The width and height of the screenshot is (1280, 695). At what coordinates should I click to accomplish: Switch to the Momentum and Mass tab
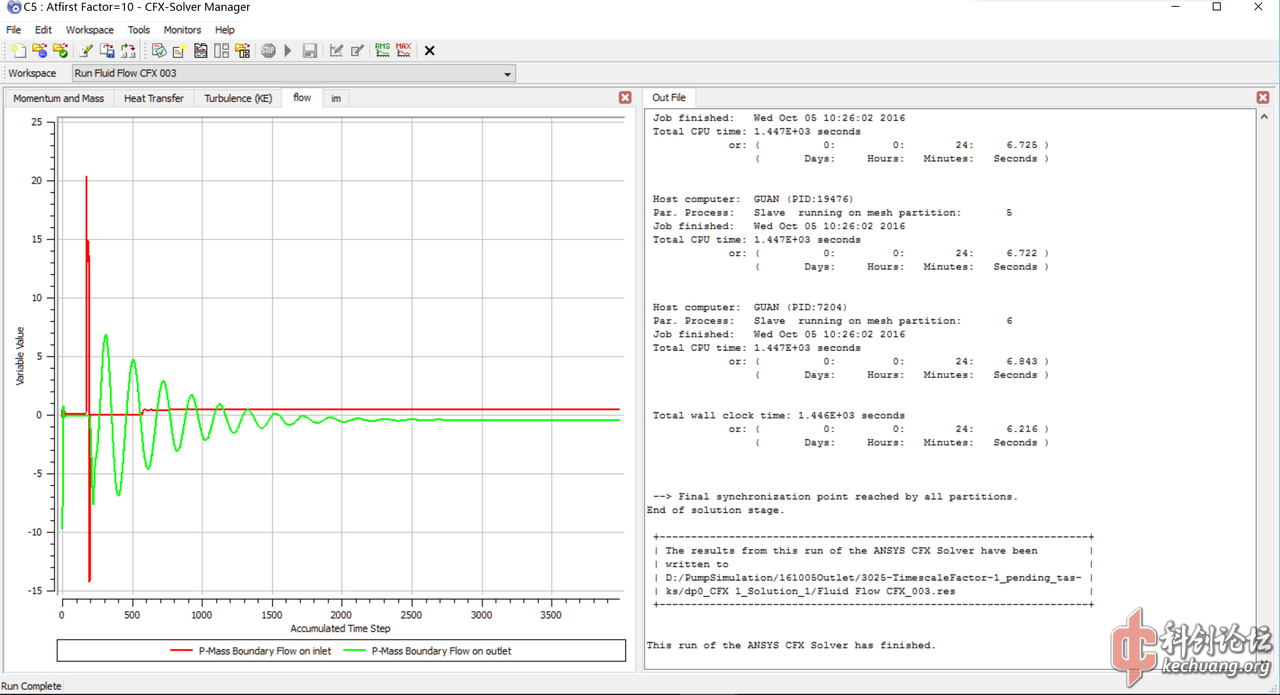59,98
